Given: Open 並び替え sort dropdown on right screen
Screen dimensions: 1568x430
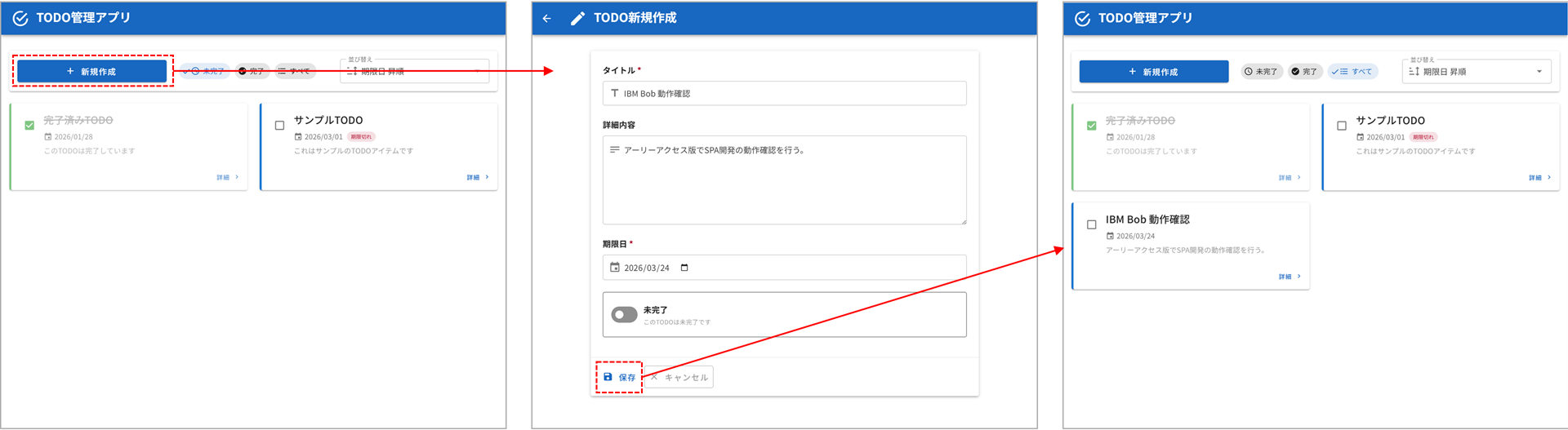Looking at the screenshot, I should click(1477, 72).
